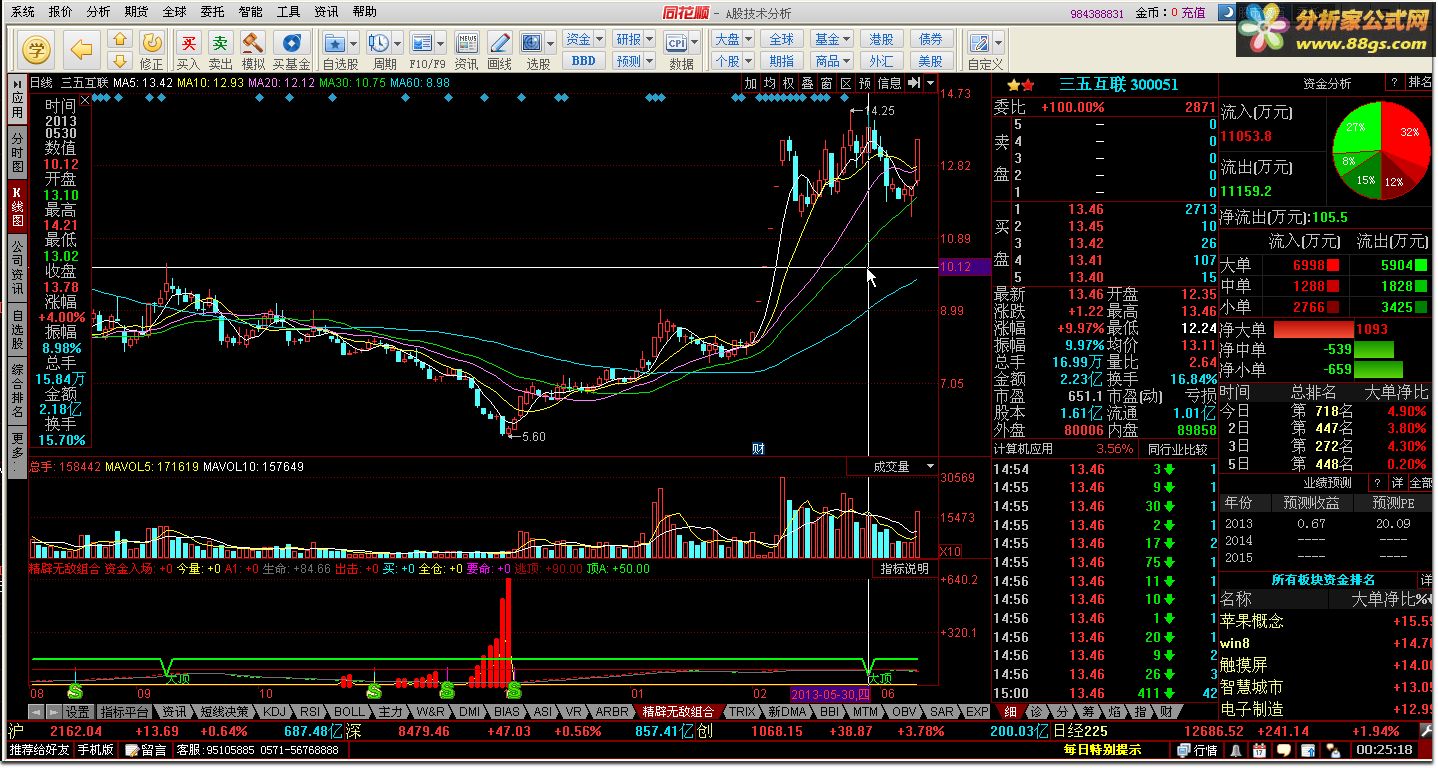Toggle 预 forecast button above chart
This screenshot has width=1438, height=768.
pos(865,83)
